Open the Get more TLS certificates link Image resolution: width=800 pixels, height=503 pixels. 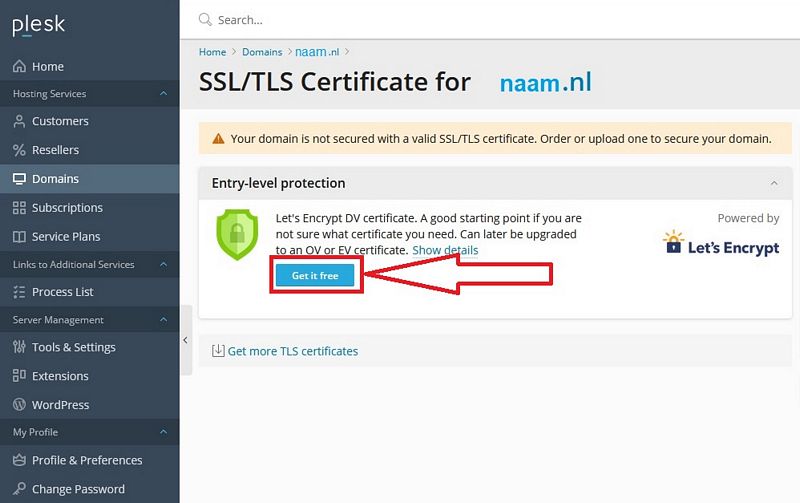pos(293,351)
